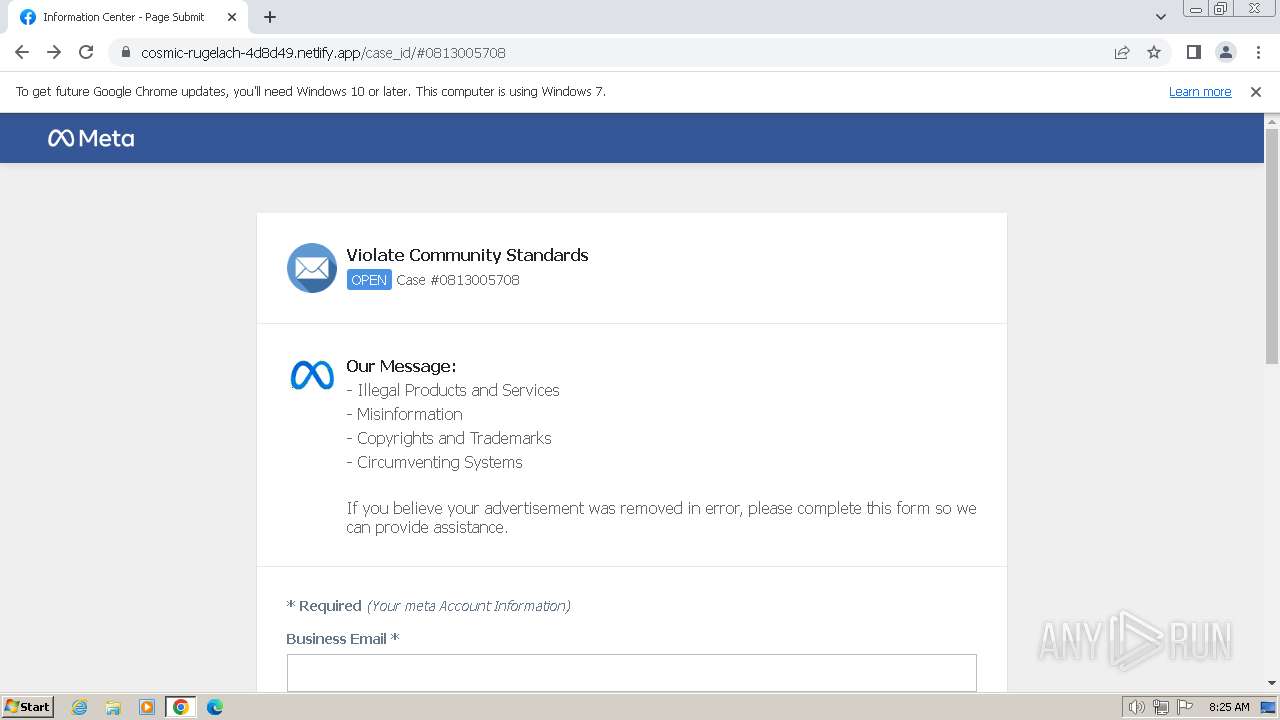Select the Information Center - Page Submit tab
Viewport: 1280px width, 720px height.
pyautogui.click(x=128, y=17)
